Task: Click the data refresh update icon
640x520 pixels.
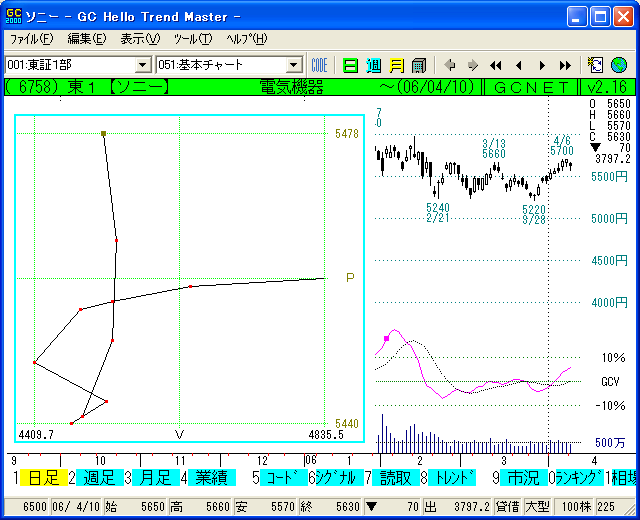Action: [x=596, y=65]
